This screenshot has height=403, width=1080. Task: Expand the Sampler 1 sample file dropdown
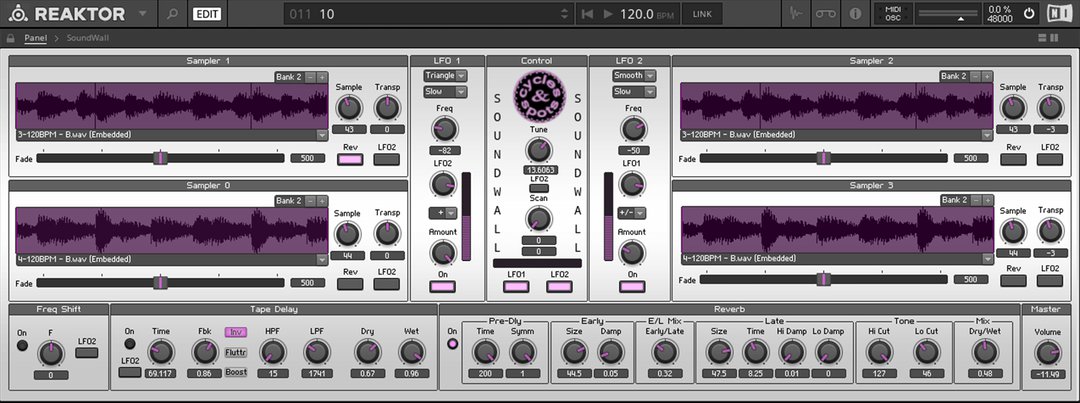click(322, 134)
